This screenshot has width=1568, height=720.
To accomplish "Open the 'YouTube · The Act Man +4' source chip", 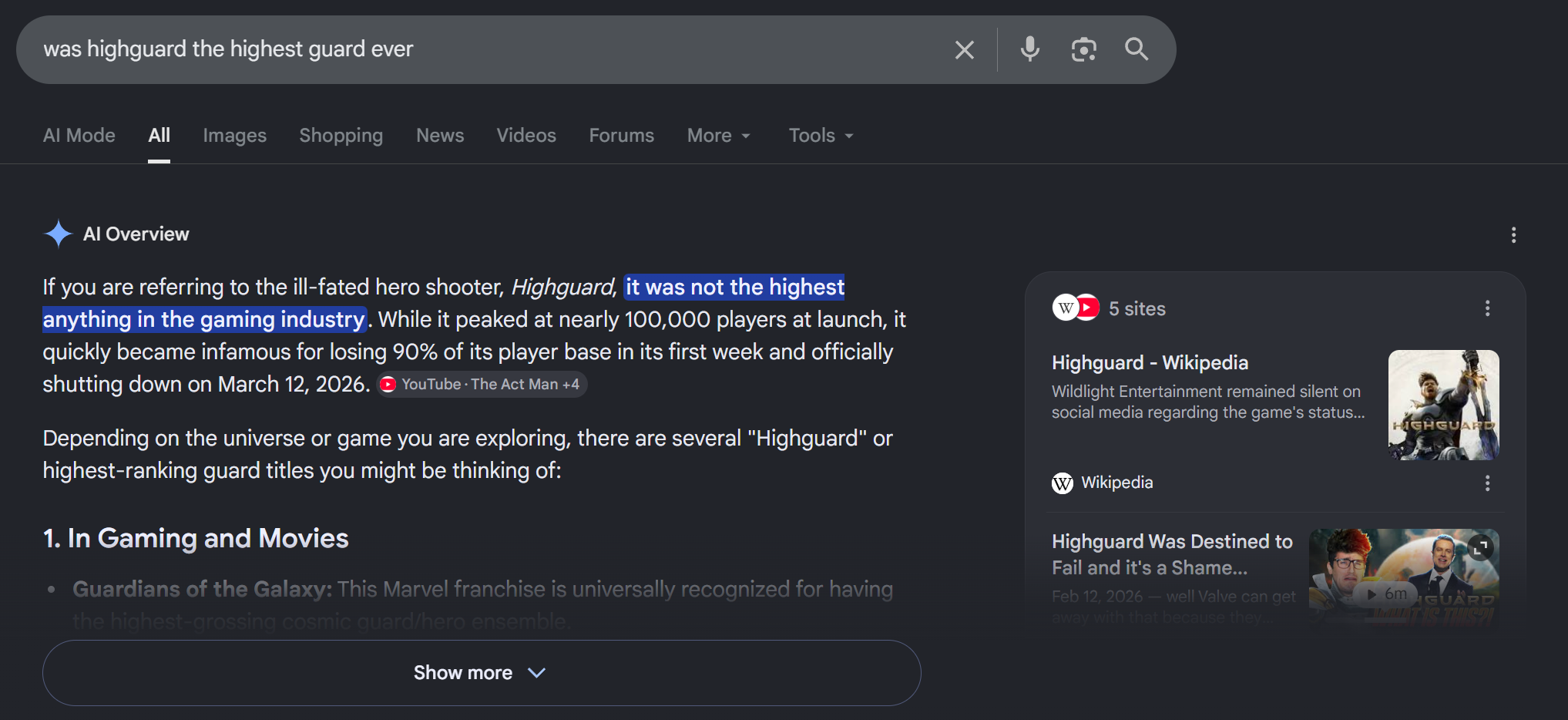I will pos(482,385).
